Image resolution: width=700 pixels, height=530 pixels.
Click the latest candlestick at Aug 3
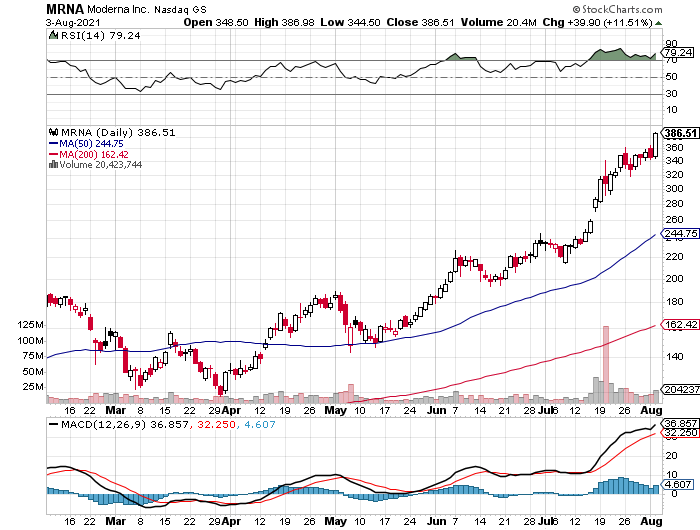tap(655, 145)
